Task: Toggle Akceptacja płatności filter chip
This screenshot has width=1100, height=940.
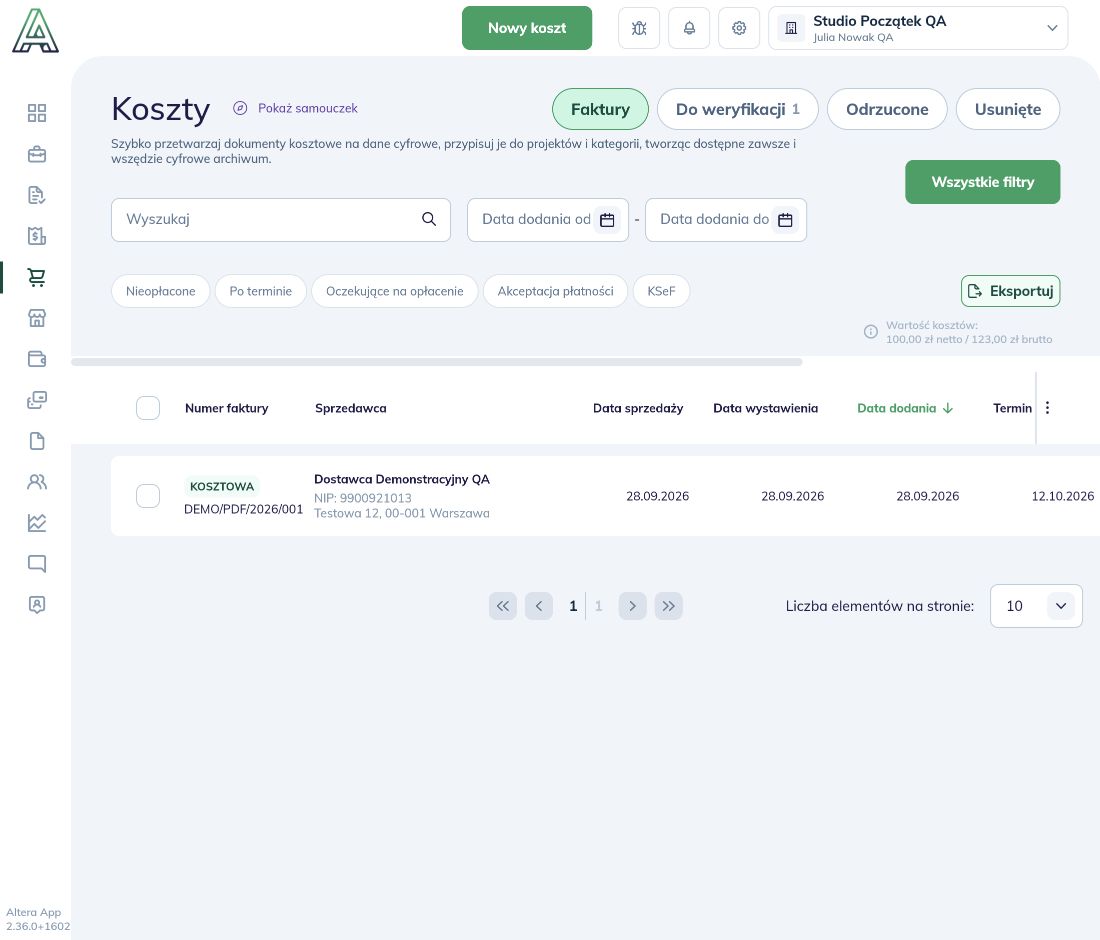Action: pos(556,291)
